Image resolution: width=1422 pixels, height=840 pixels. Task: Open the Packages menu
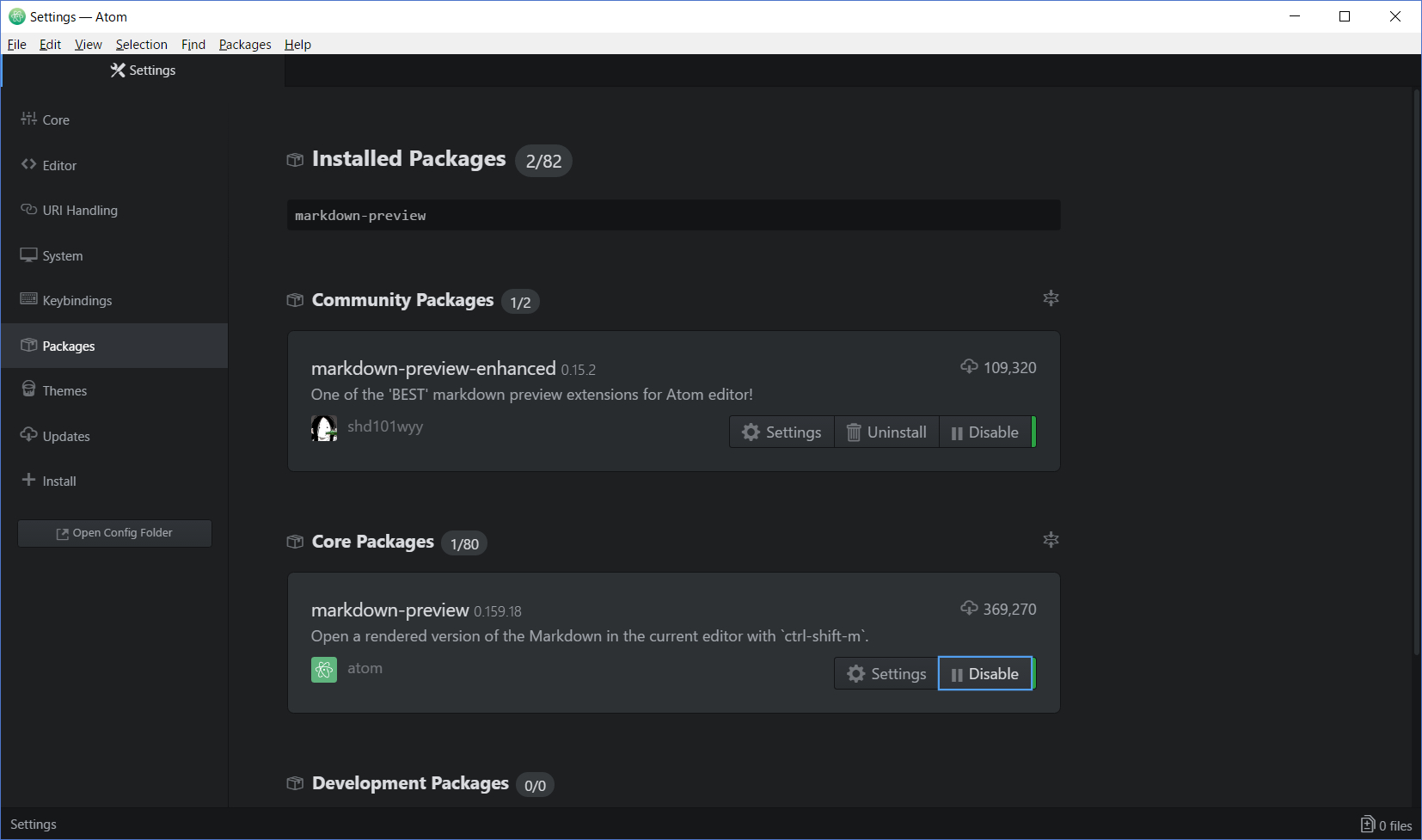point(245,44)
